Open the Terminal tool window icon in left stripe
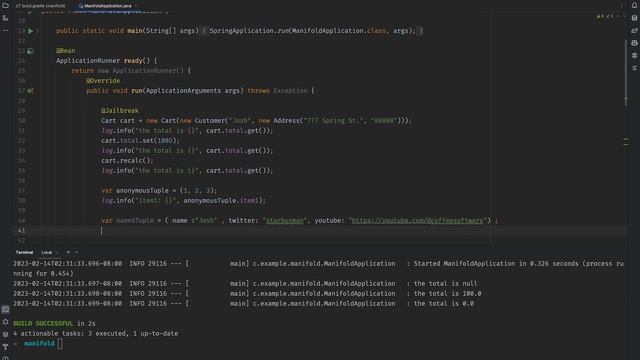The image size is (640, 360). (x=5, y=309)
